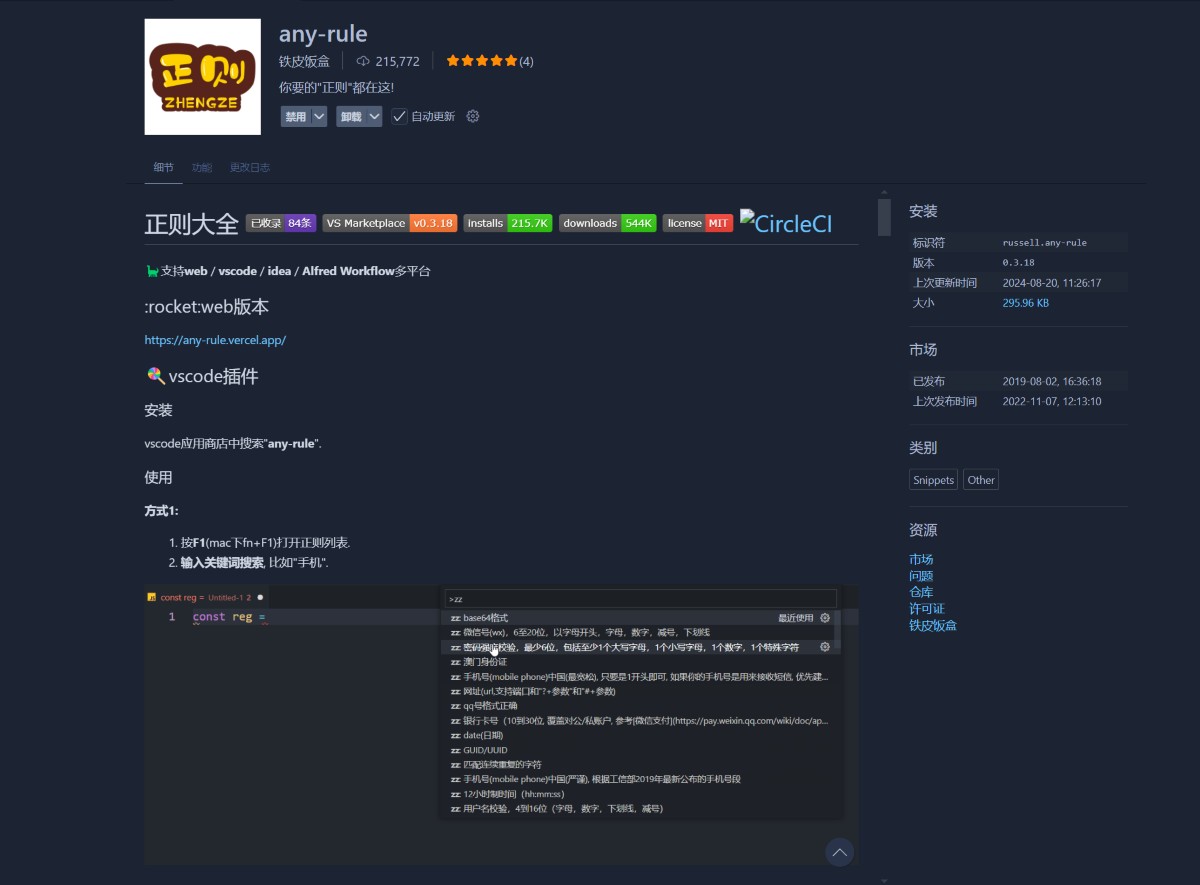The width and height of the screenshot is (1200, 885).
Task: Click the 方式1: label
Action: coord(162,511)
